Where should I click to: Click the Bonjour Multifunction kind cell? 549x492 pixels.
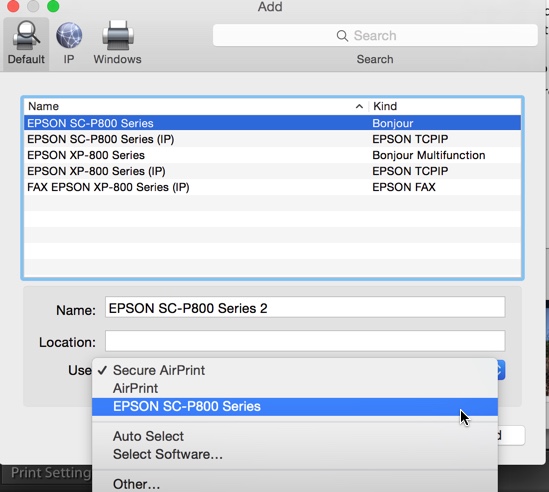429,155
